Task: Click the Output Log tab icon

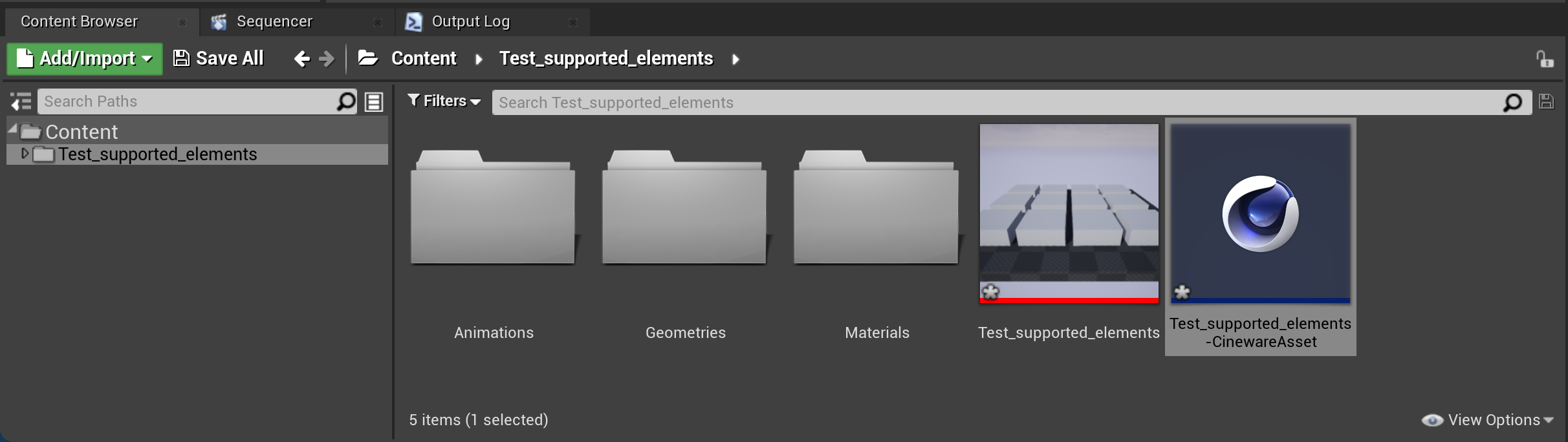Action: click(x=413, y=22)
